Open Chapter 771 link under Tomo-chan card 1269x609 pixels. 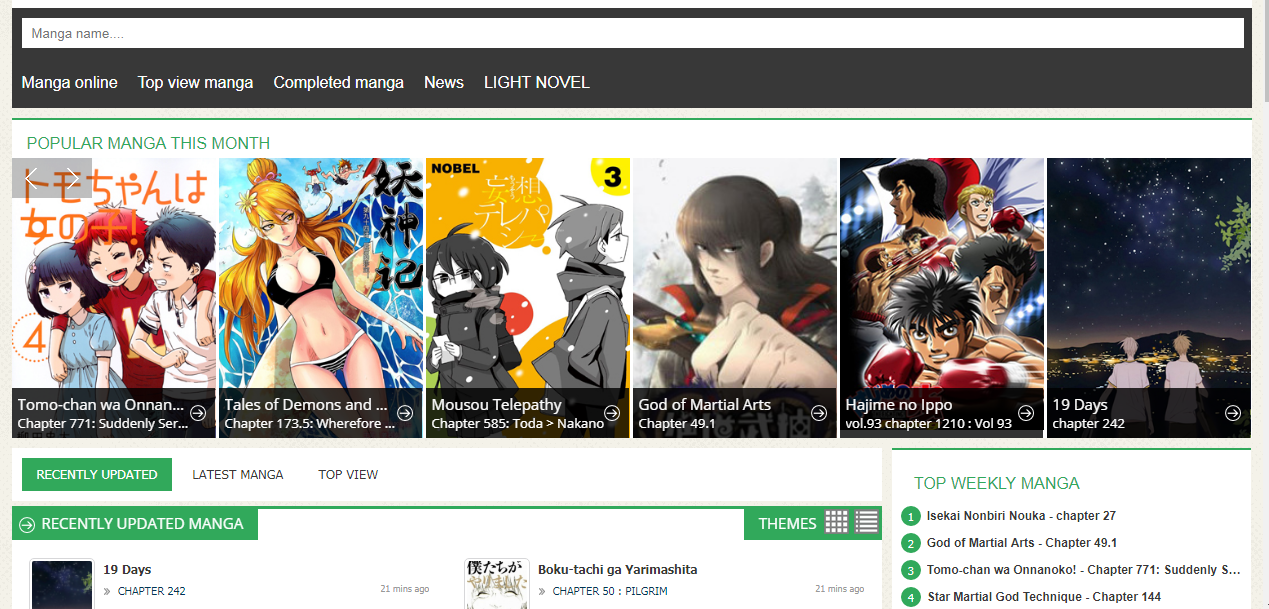point(103,424)
